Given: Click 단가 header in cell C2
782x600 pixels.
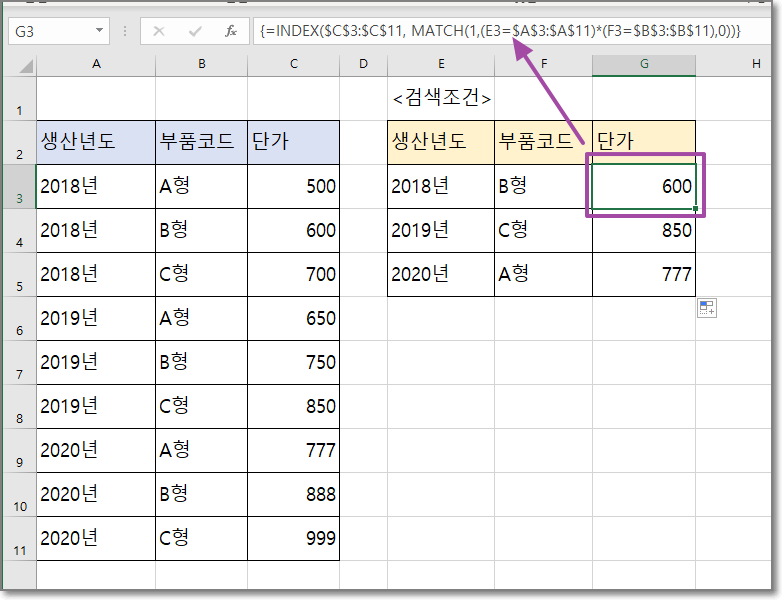Looking at the screenshot, I should pyautogui.click(x=293, y=142).
